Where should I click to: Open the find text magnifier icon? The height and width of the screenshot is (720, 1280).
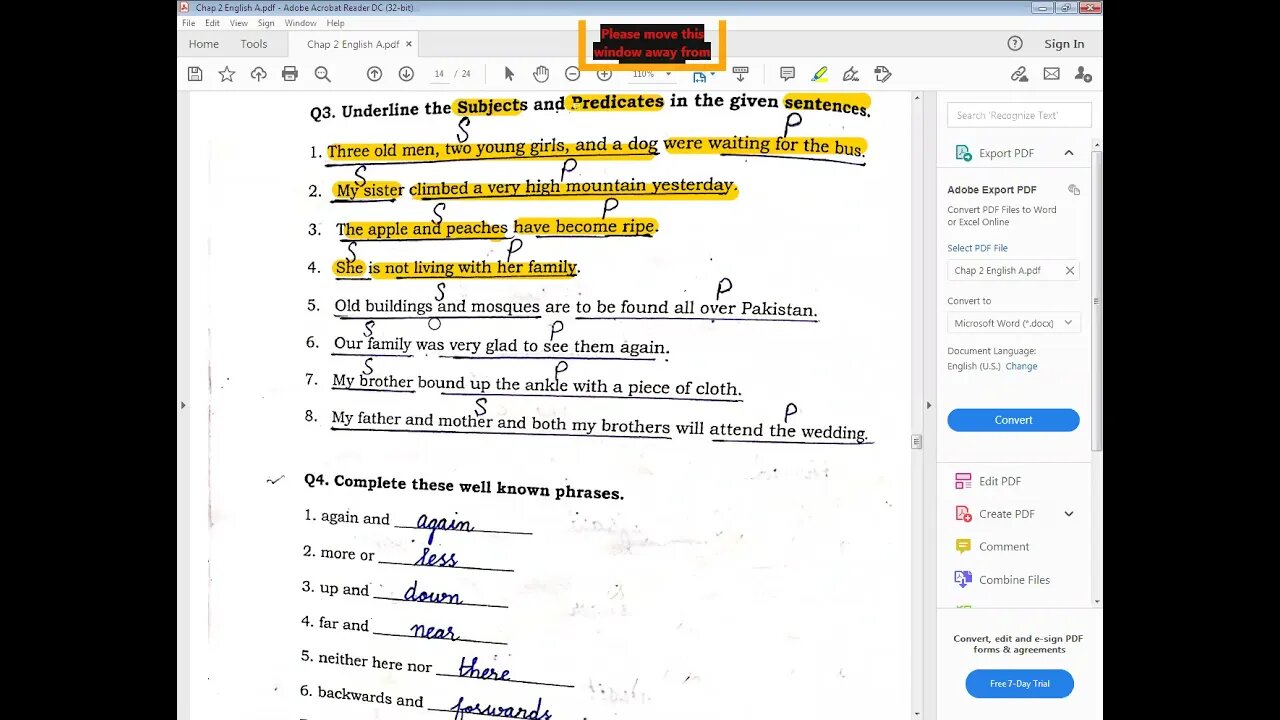pyautogui.click(x=322, y=74)
